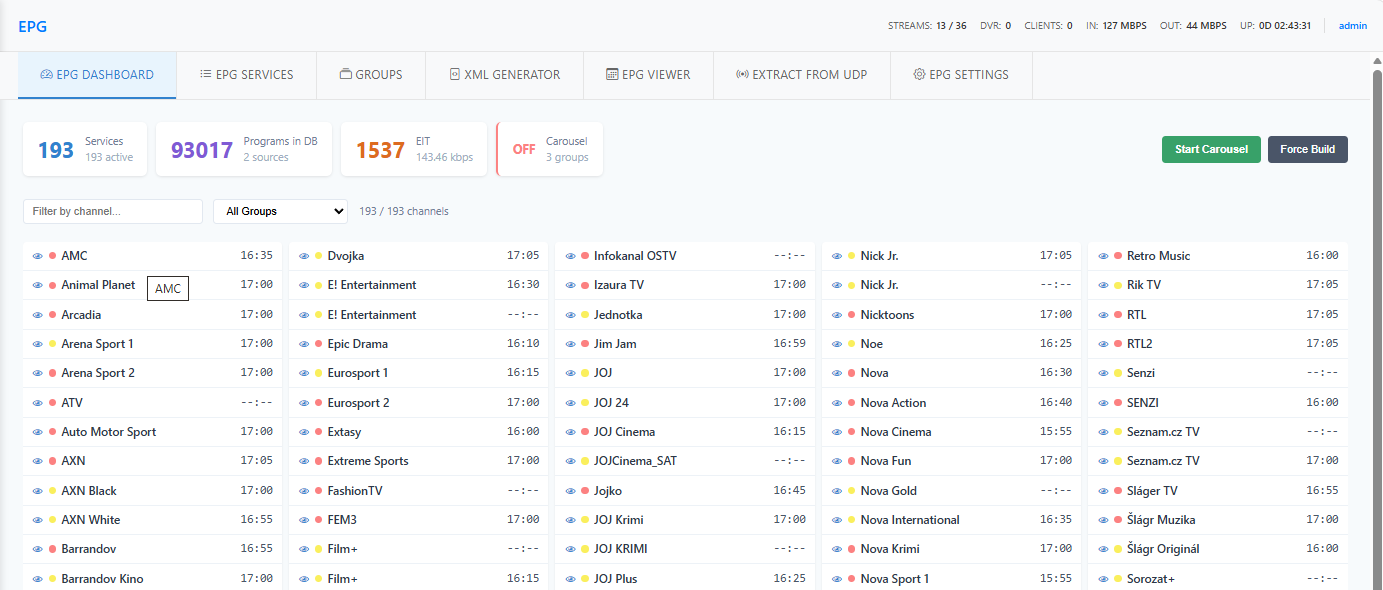Click the eye icon for Retro Music
Image resolution: width=1383 pixels, height=590 pixels.
coord(1103,256)
